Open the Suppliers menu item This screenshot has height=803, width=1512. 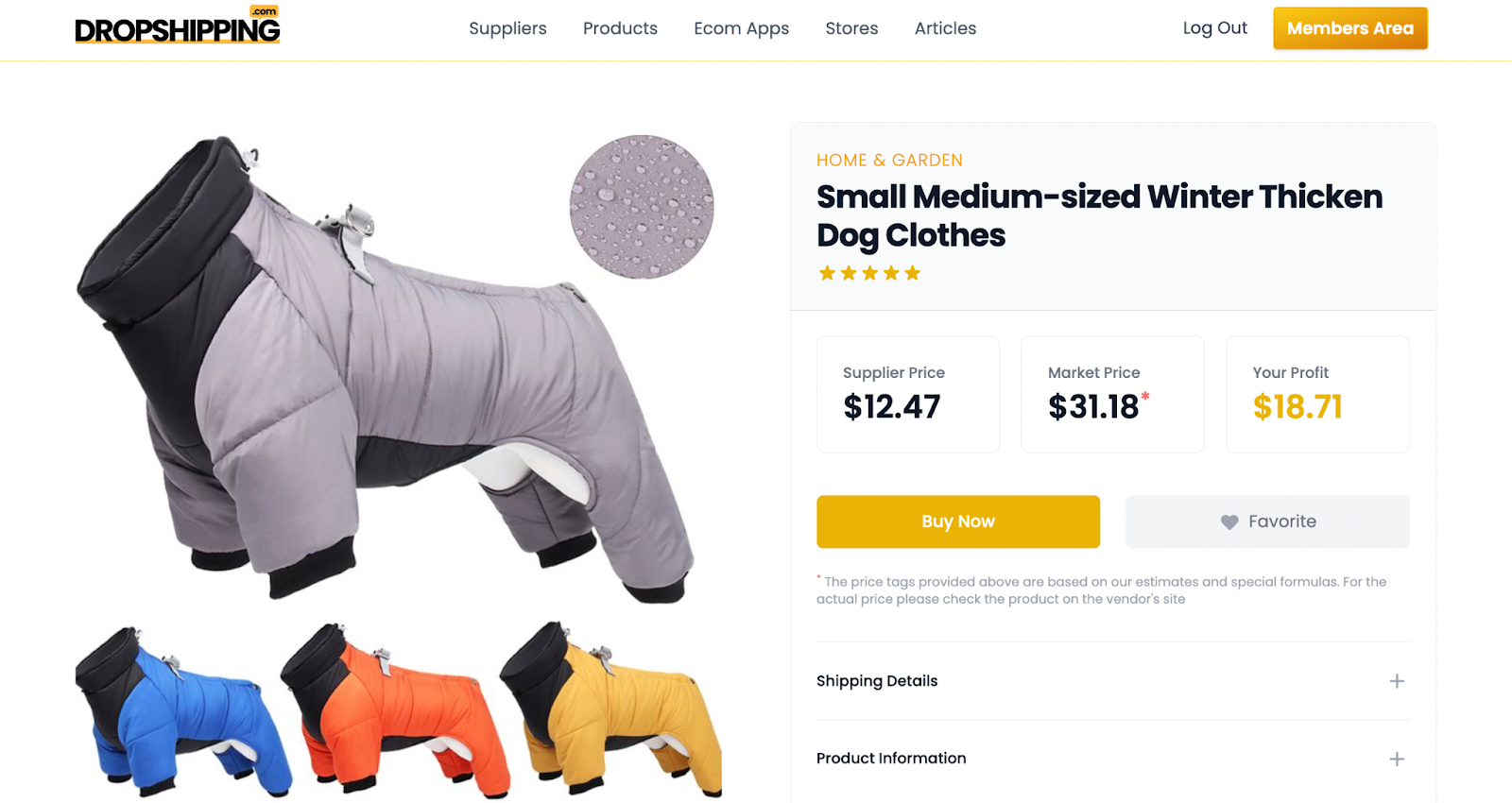(507, 28)
